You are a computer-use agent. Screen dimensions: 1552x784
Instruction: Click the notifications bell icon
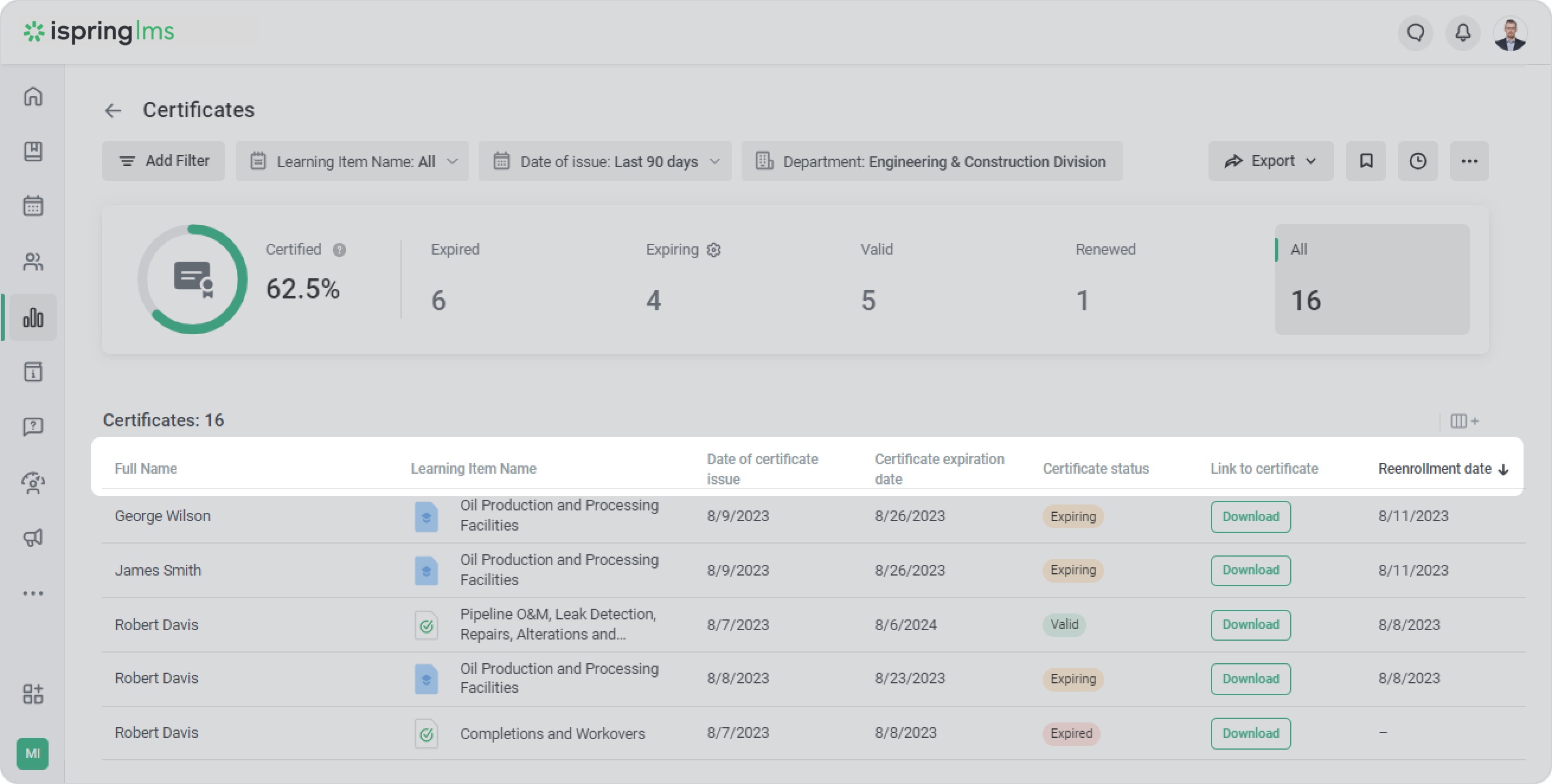coord(1463,33)
